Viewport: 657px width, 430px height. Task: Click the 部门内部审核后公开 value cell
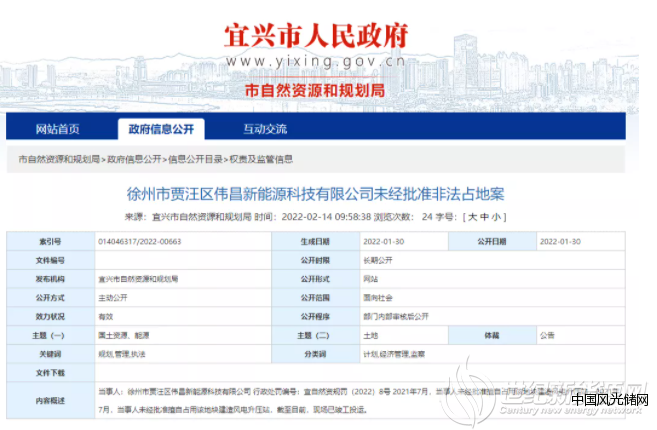tap(492, 317)
